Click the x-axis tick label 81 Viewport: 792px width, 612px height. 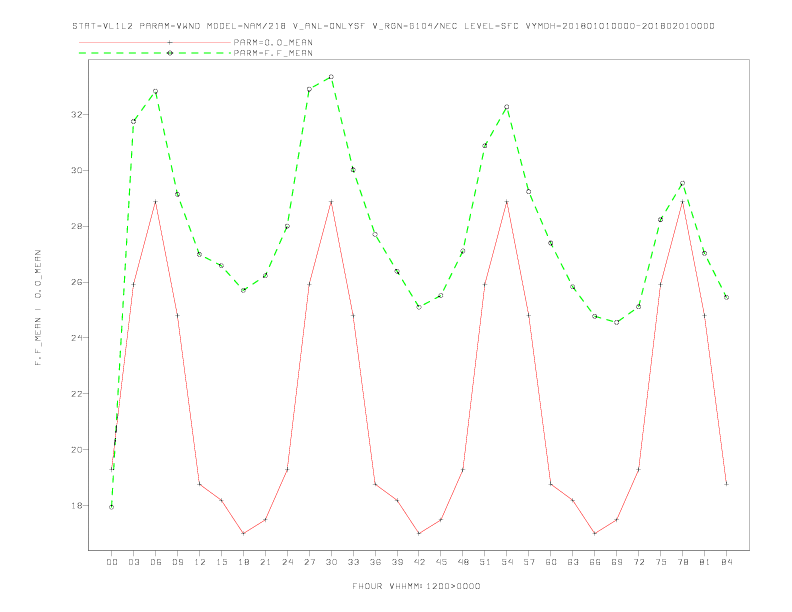pos(705,562)
